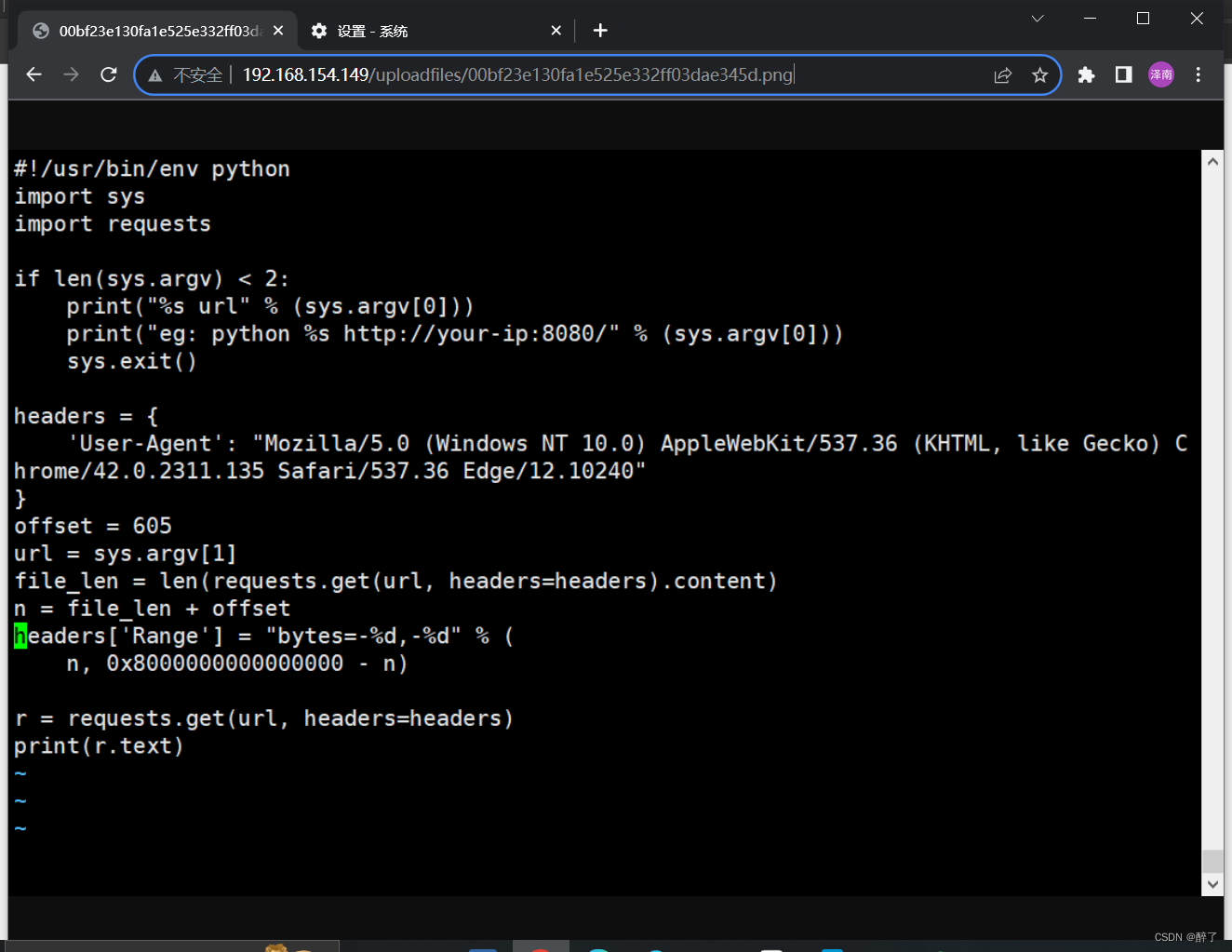
Task: Click the 'import requests' line
Action: [113, 223]
